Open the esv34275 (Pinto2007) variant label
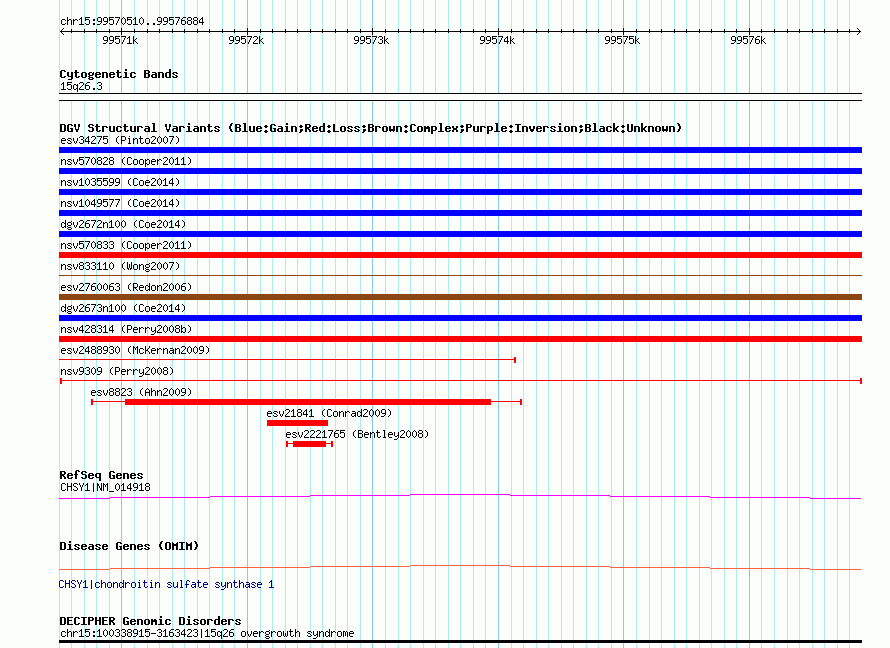This screenshot has width=890, height=648. coord(120,140)
